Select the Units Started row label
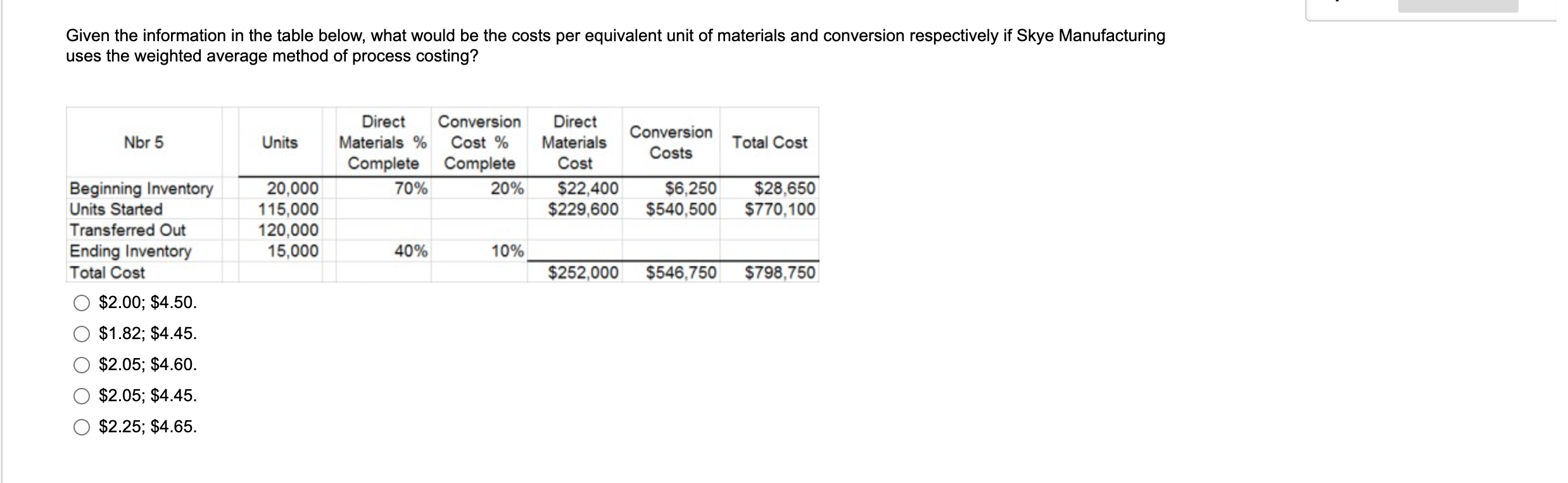The image size is (1568, 483). point(115,209)
